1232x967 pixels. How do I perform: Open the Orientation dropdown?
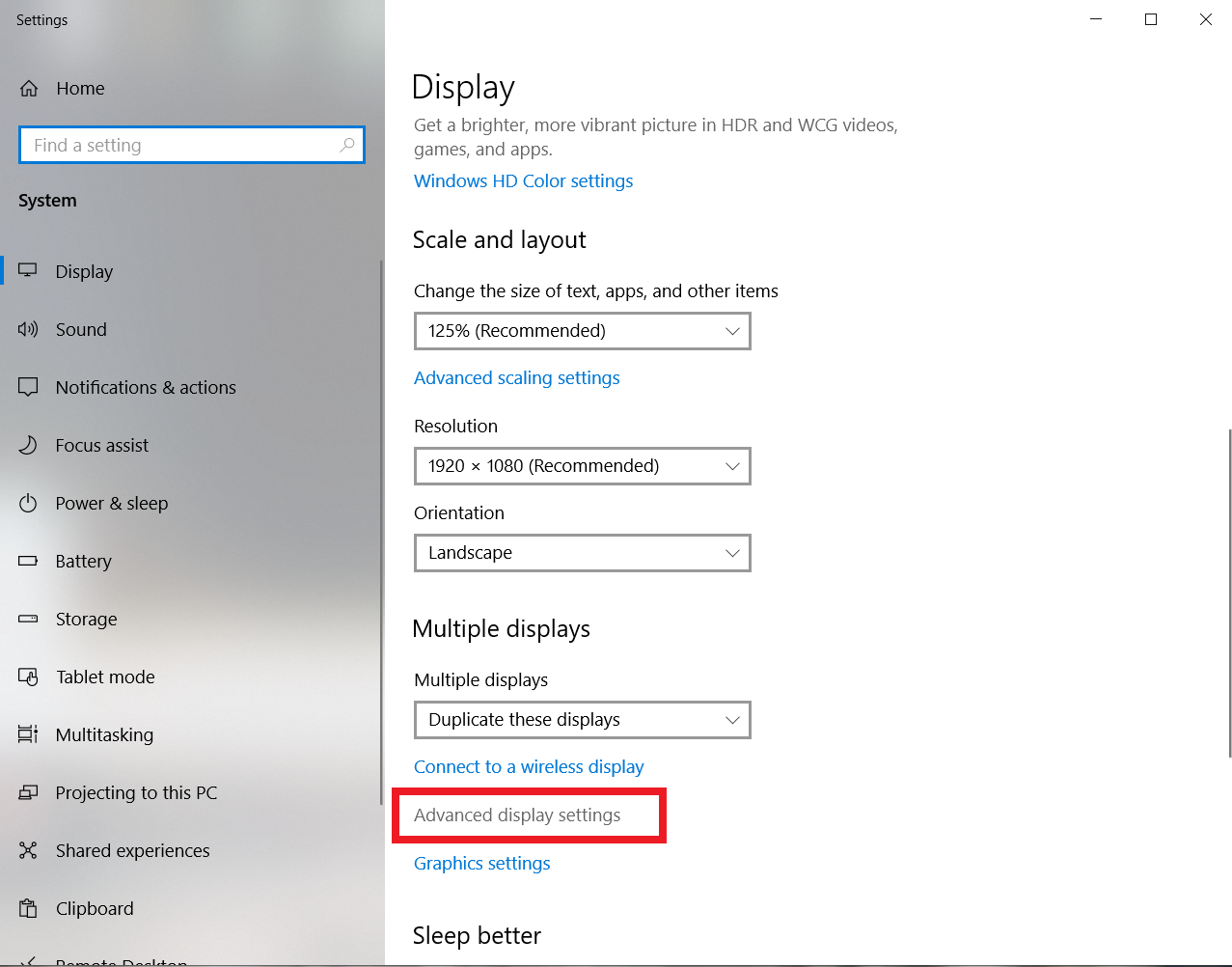coord(583,553)
